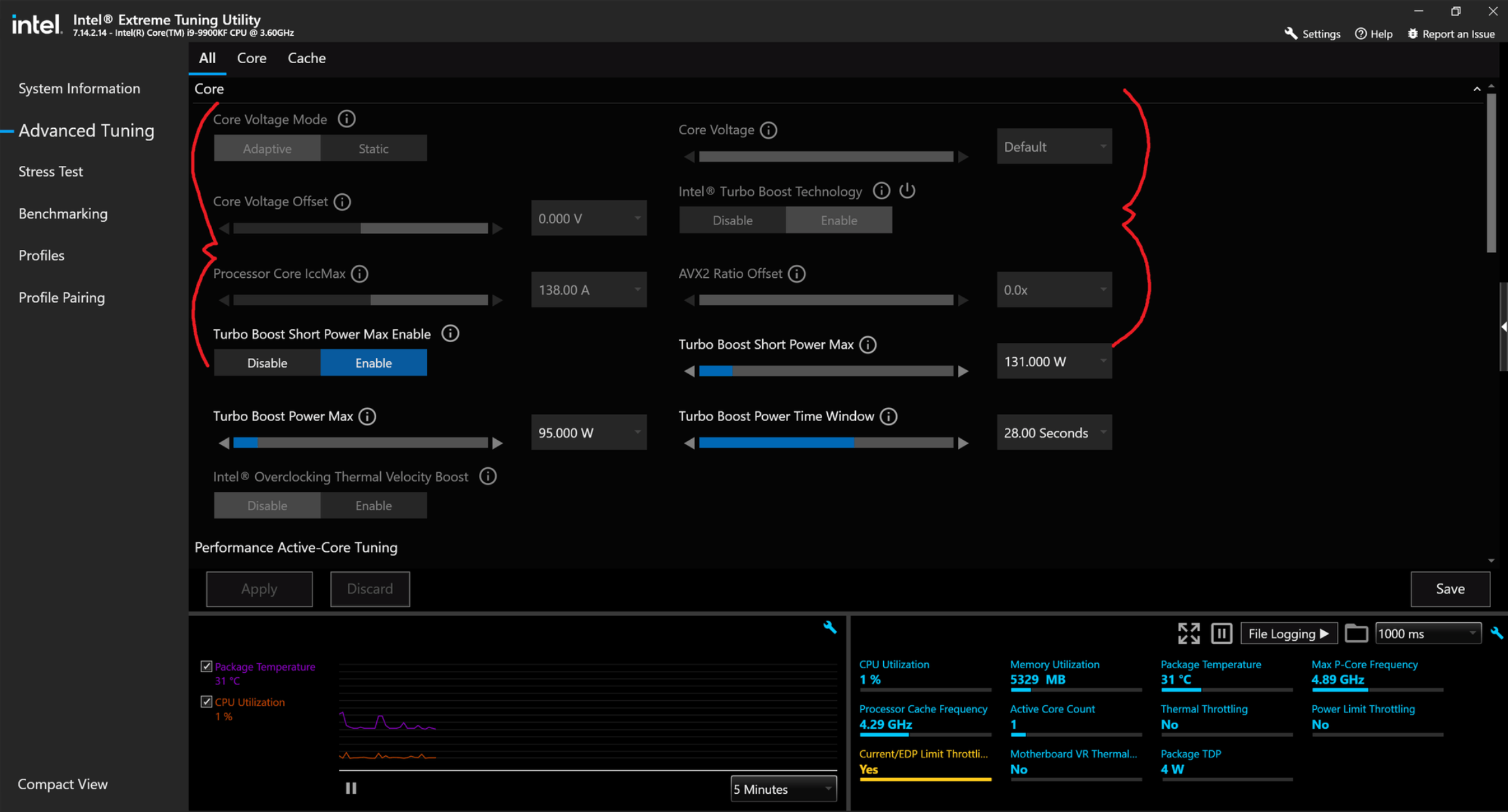The height and width of the screenshot is (812, 1508).
Task: Click the Turbo Boost Technology power icon
Action: tap(907, 191)
